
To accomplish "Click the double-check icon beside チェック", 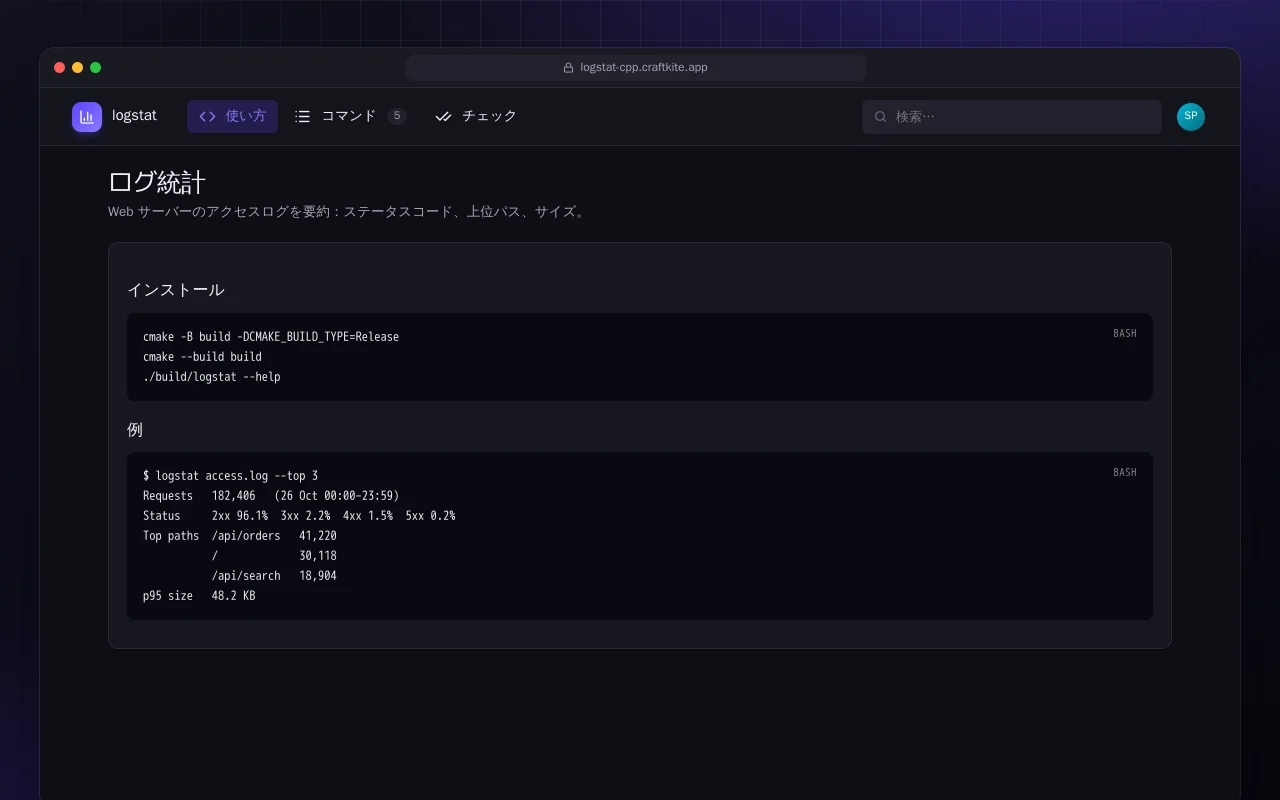I will click(444, 116).
